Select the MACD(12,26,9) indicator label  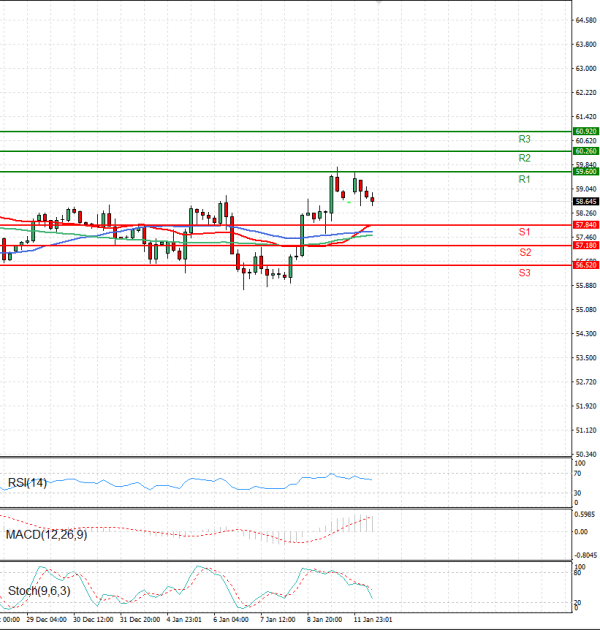tap(47, 535)
